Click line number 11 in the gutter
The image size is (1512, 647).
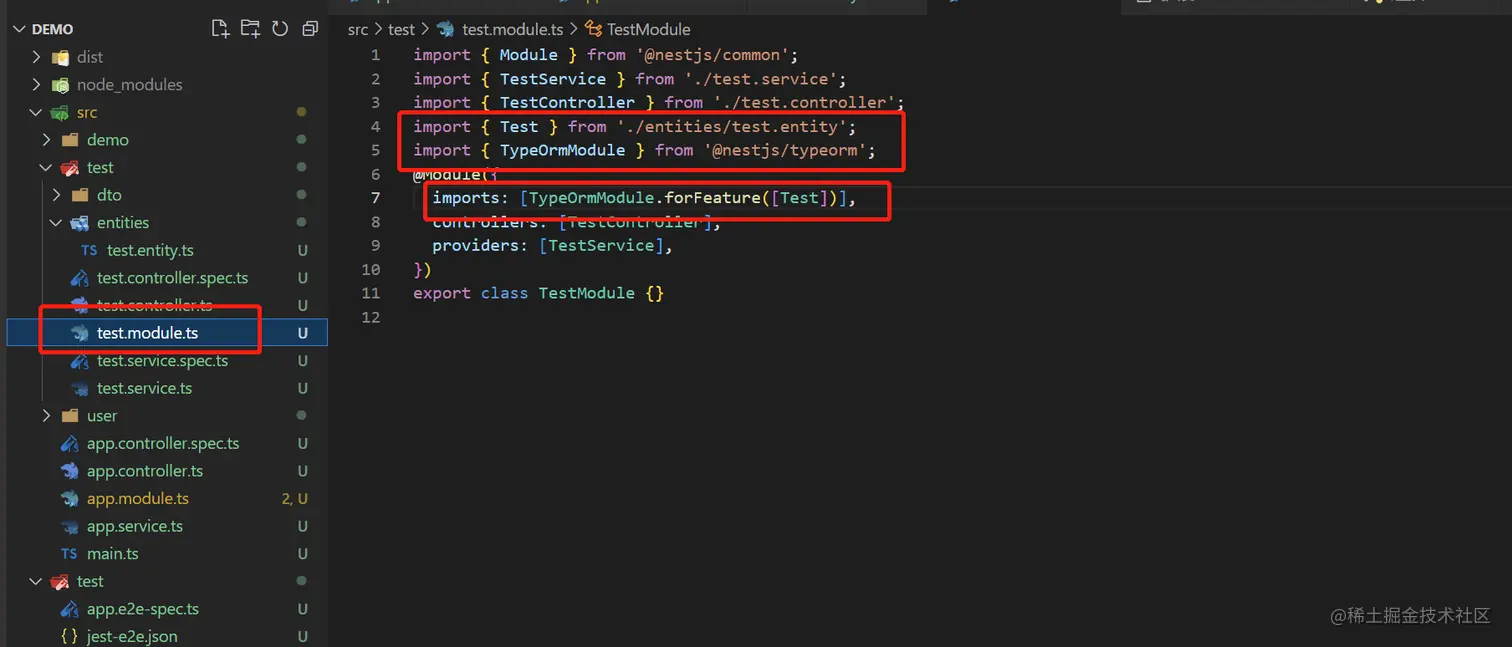(371, 293)
